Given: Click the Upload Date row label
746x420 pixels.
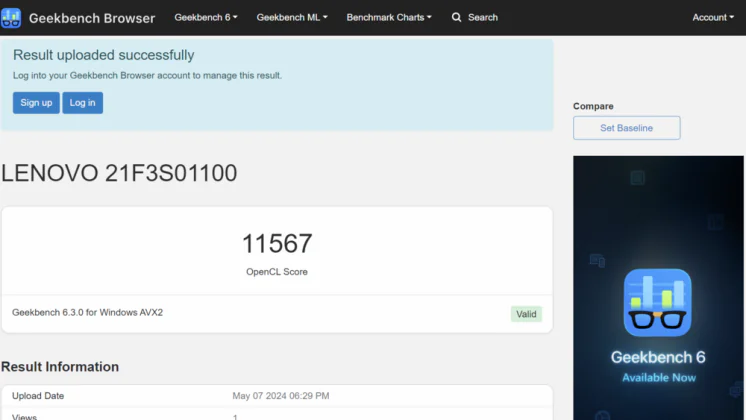Looking at the screenshot, I should [38, 396].
